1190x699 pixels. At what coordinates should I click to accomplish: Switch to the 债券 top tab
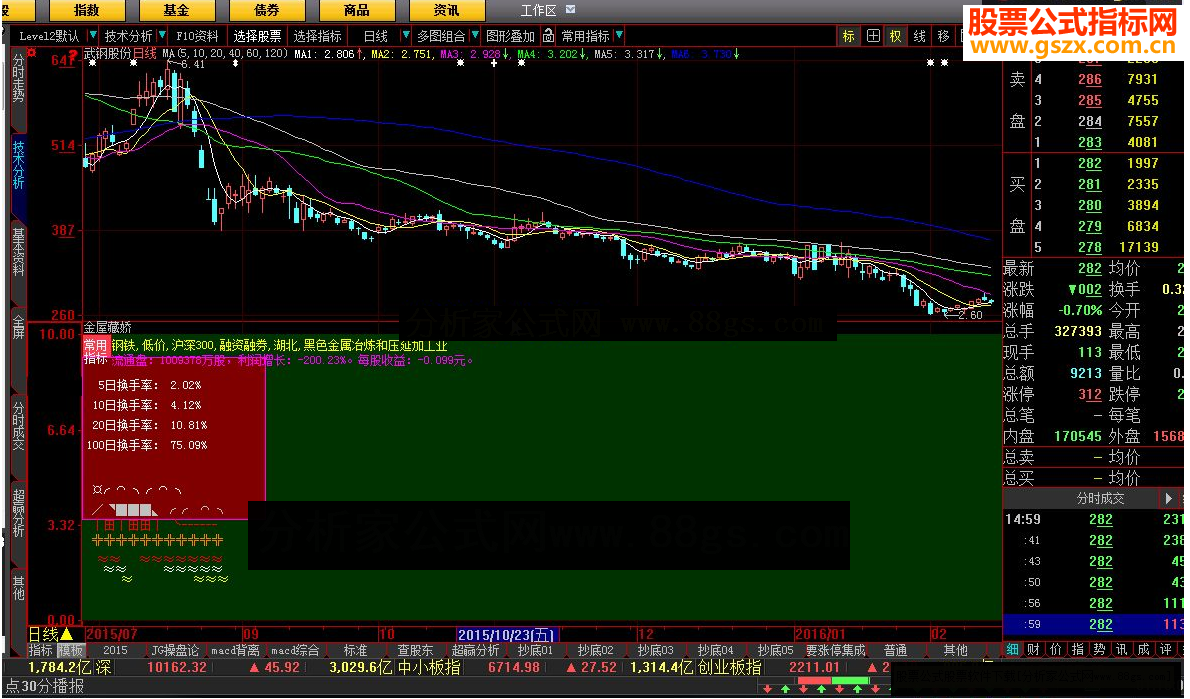coord(266,11)
